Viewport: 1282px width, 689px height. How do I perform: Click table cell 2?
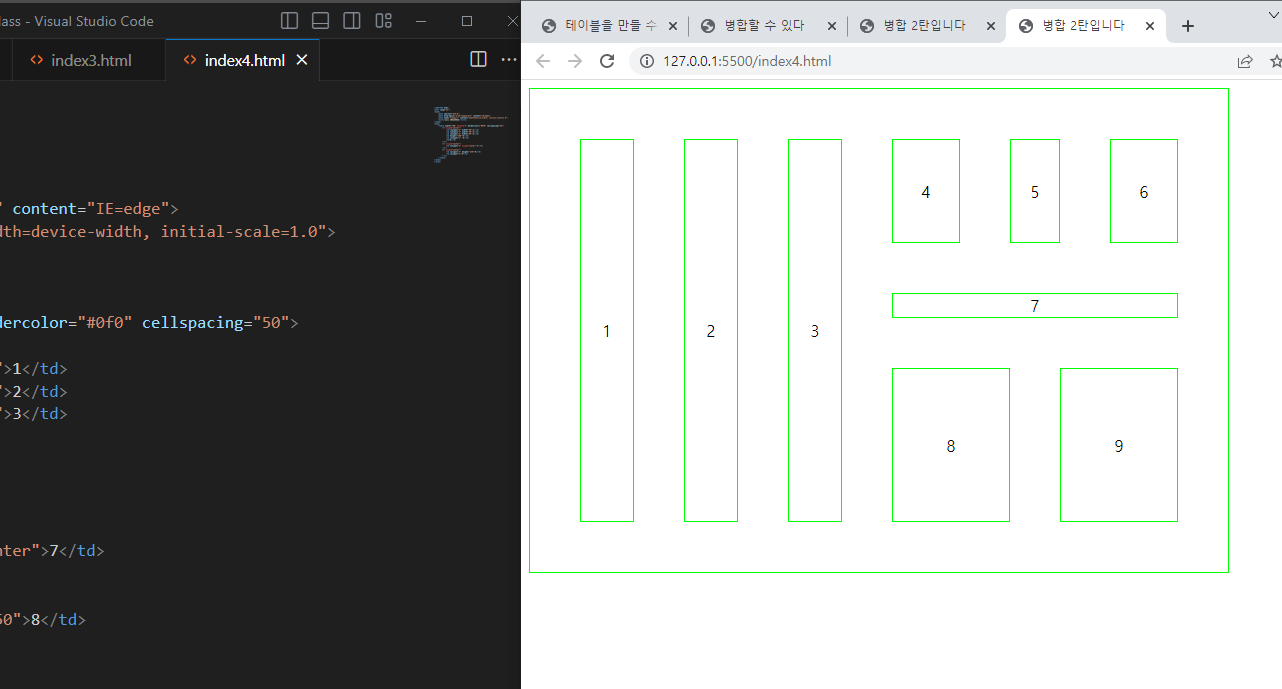pyautogui.click(x=711, y=330)
